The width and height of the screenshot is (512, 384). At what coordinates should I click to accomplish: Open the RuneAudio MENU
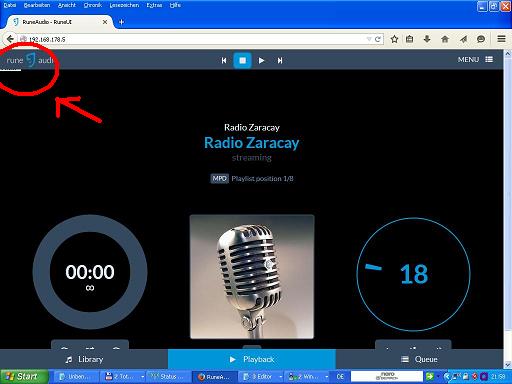[475, 60]
